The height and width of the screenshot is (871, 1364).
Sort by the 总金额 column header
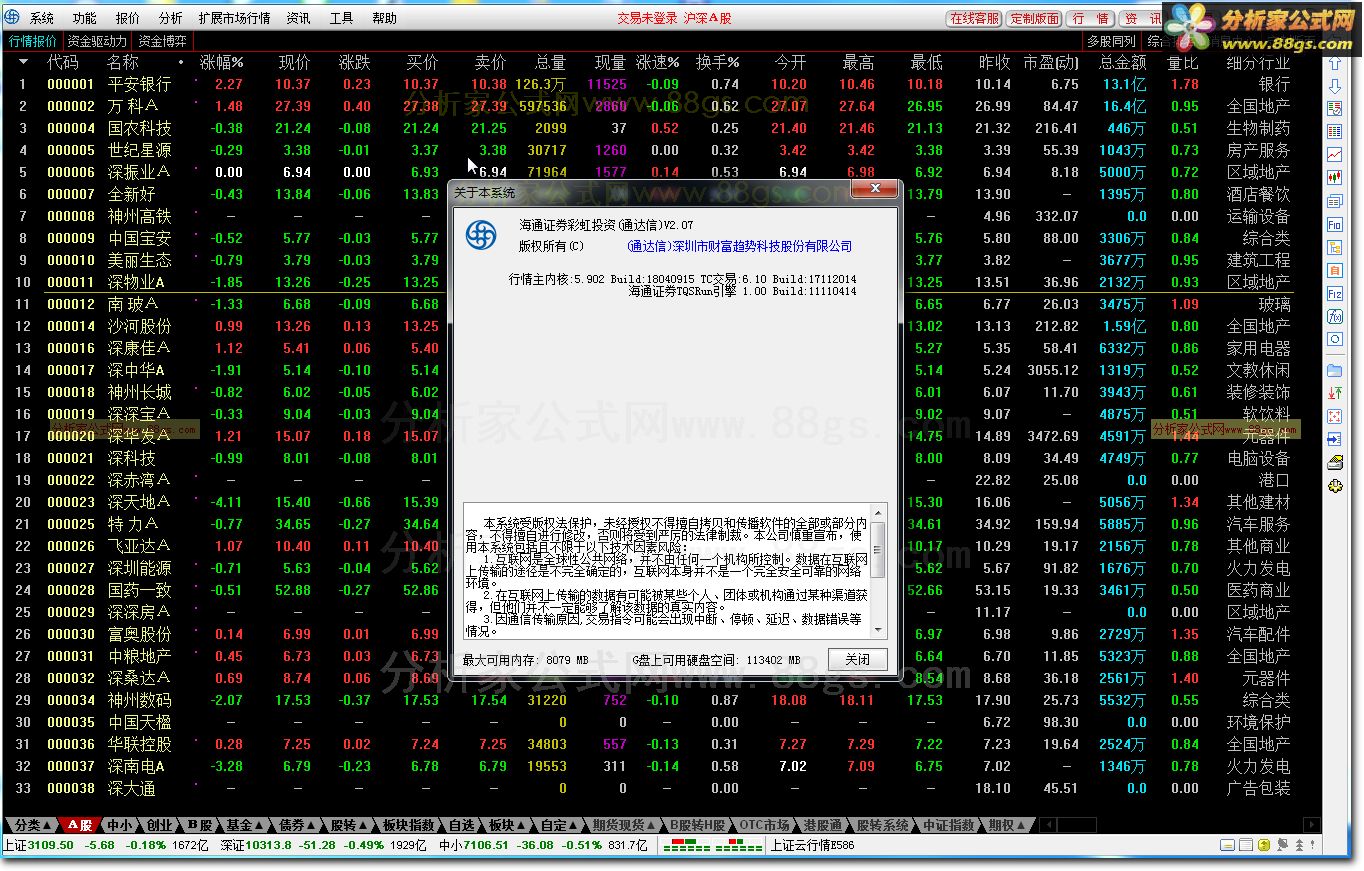click(x=1123, y=62)
